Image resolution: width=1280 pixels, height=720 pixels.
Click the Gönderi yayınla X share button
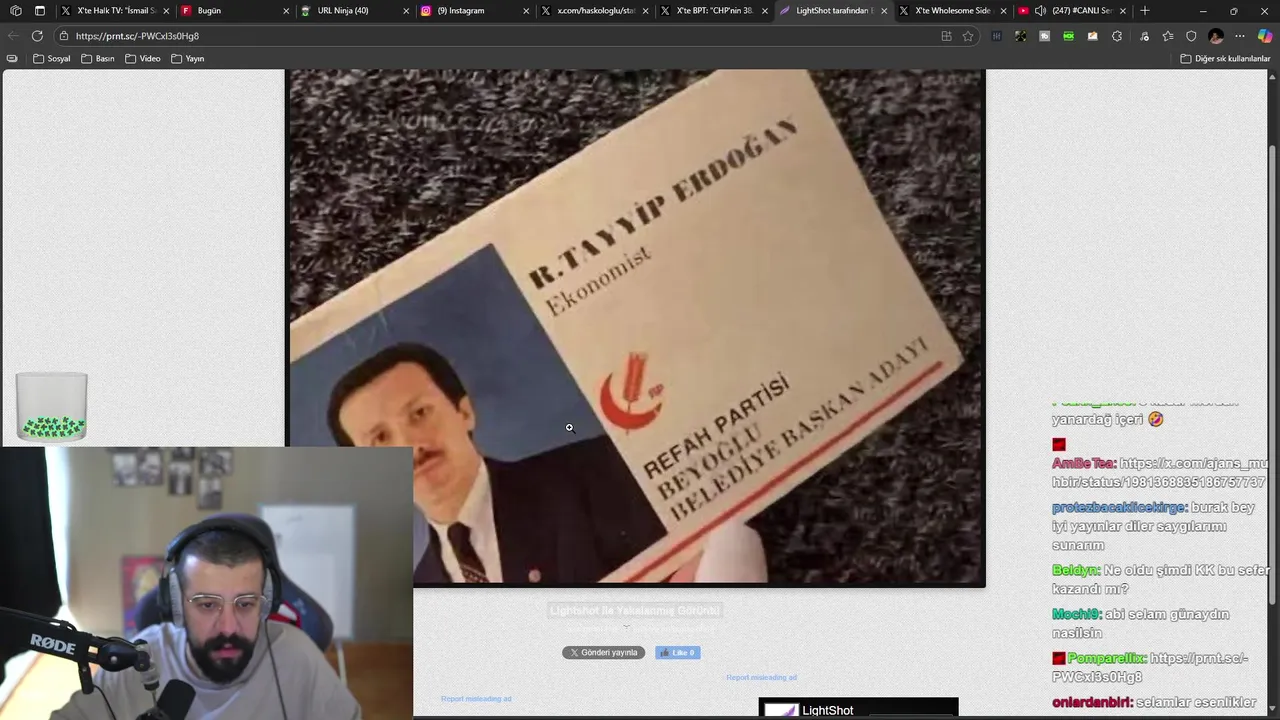tap(603, 652)
